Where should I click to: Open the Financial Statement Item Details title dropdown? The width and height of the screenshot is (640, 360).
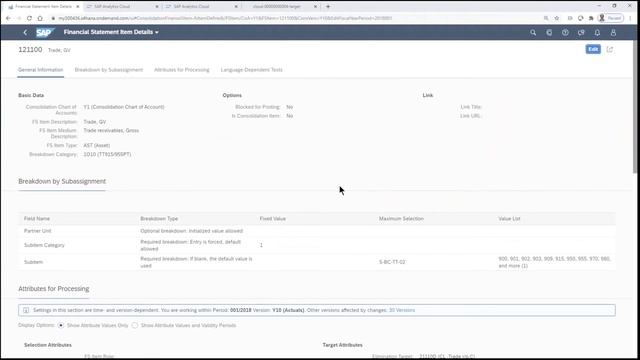click(111, 32)
